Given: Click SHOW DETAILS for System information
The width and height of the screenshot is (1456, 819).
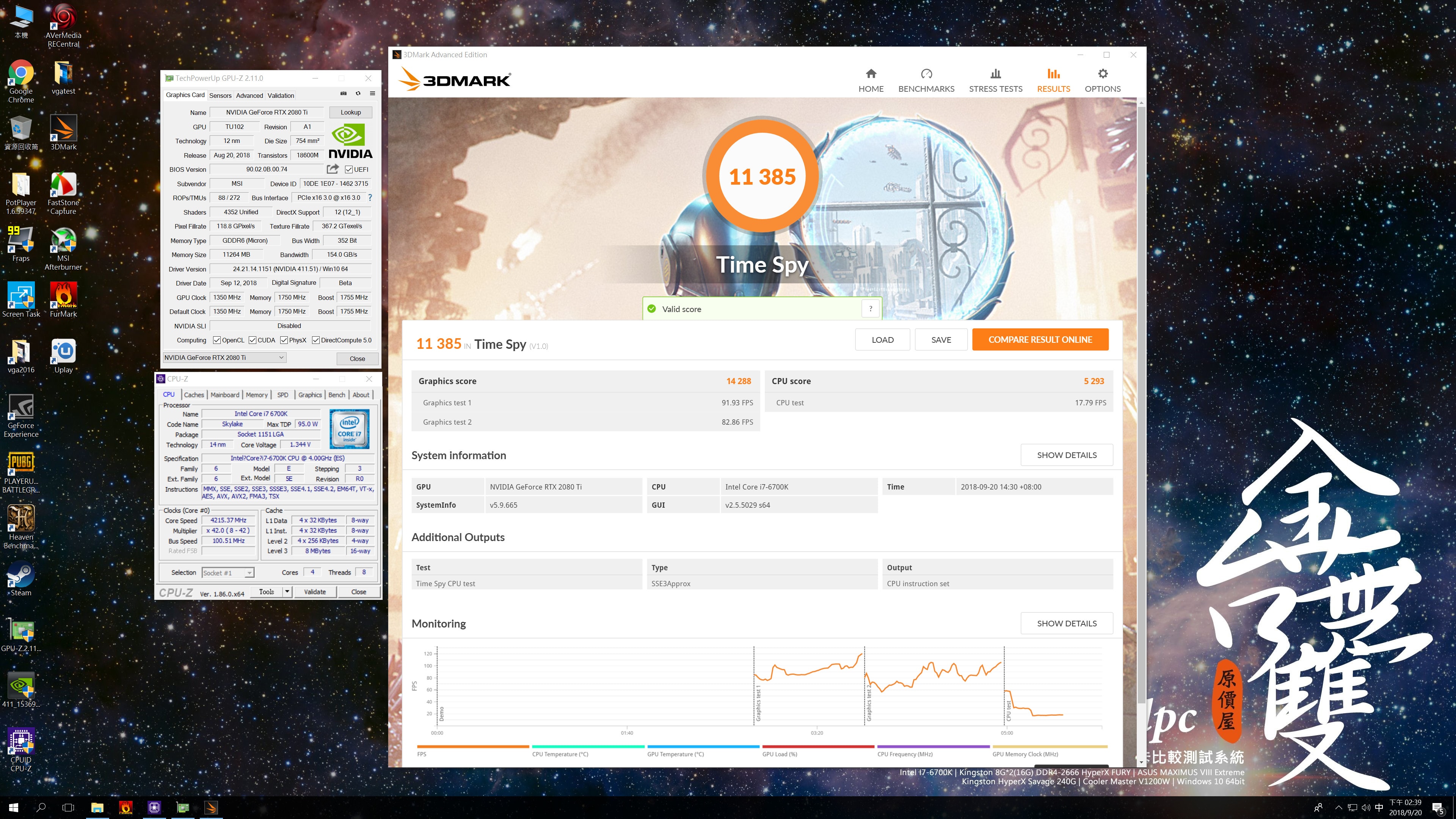Looking at the screenshot, I should pyautogui.click(x=1067, y=455).
